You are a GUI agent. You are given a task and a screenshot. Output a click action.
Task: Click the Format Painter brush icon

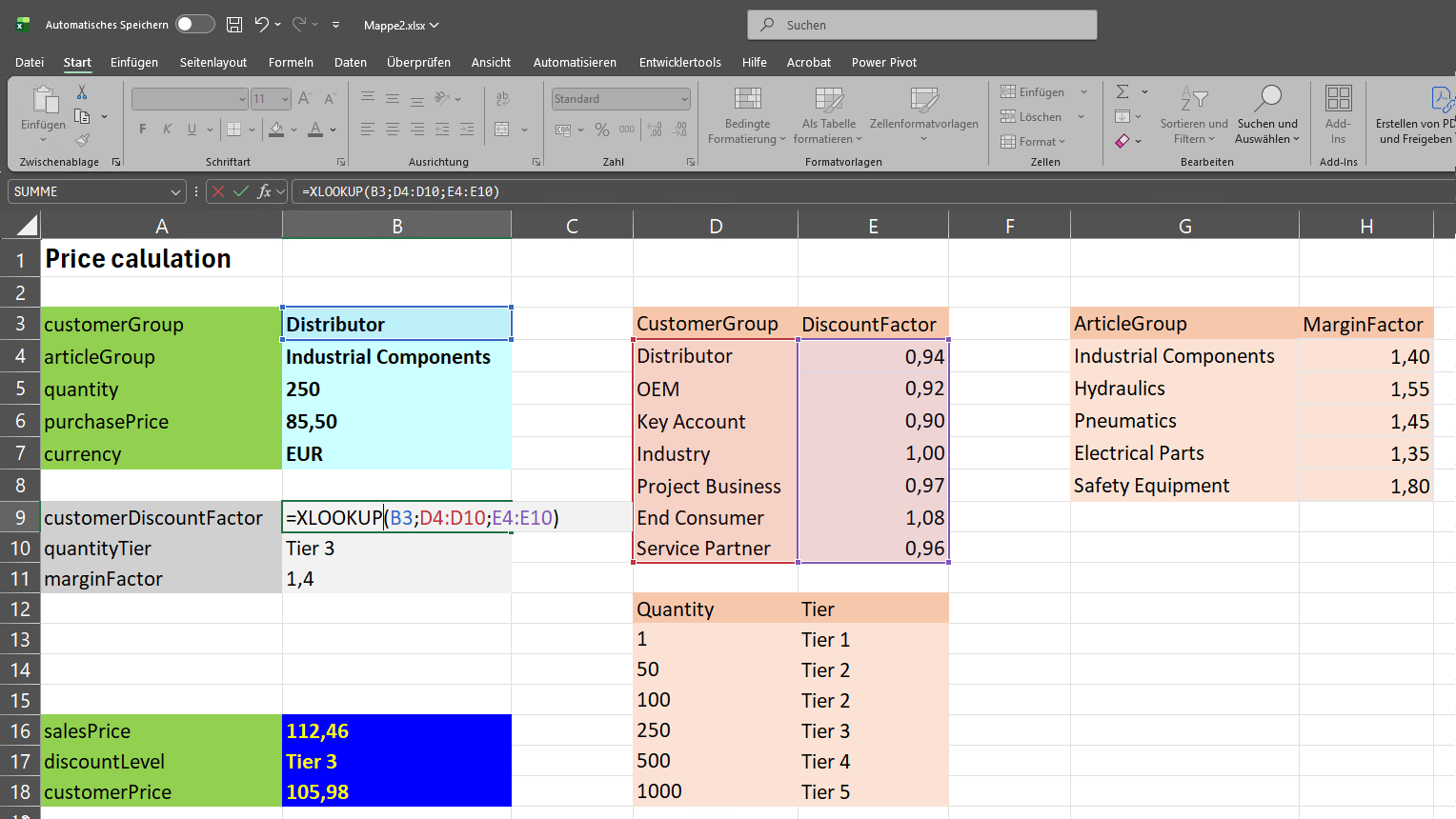click(x=82, y=139)
